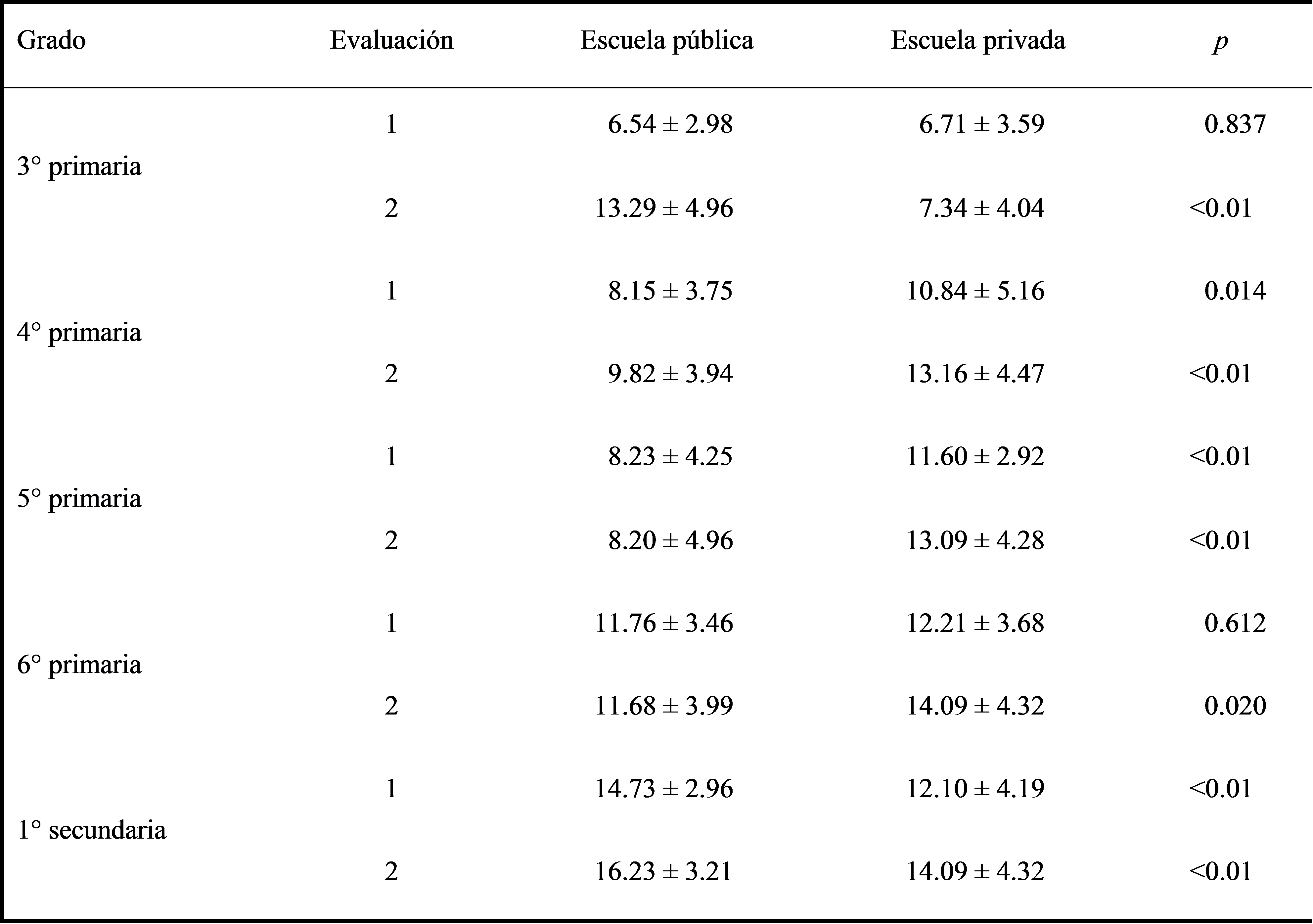
Task: Click the italic p column header
Action: pyautogui.click(x=1220, y=42)
